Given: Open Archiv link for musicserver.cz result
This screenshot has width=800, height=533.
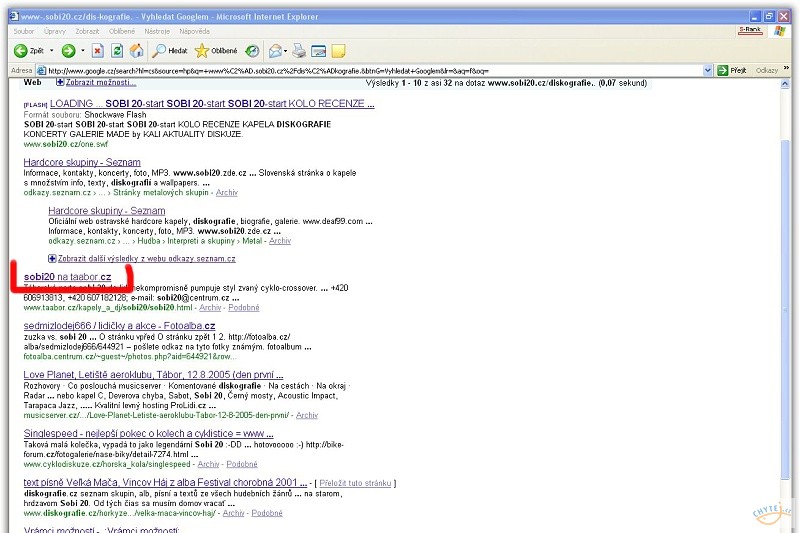Looking at the screenshot, I should click(x=307, y=415).
